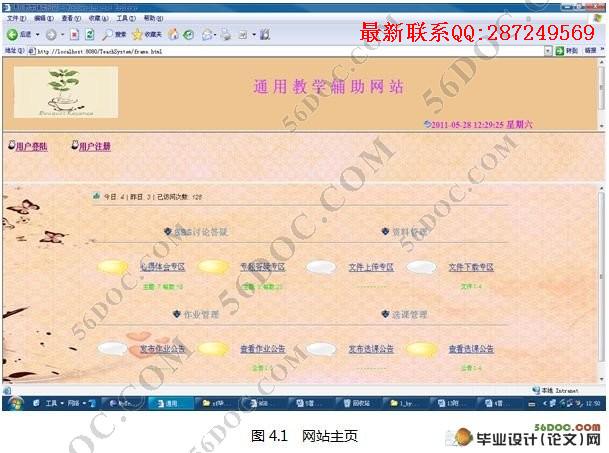Screen dimensions: 609x453
Task: Open the Mail envelope toolbar icon
Action: (207, 35)
